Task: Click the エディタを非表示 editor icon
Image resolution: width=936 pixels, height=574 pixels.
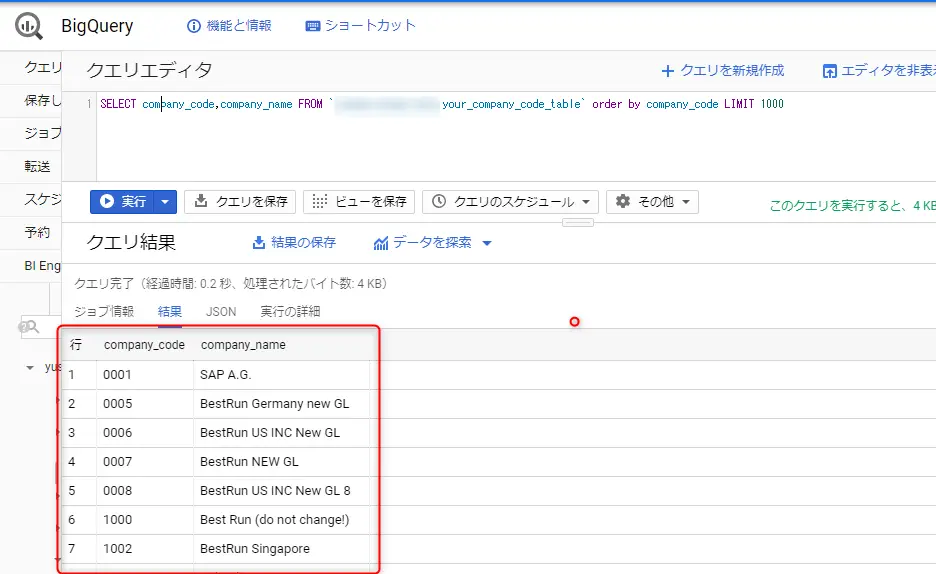Action: click(x=829, y=71)
